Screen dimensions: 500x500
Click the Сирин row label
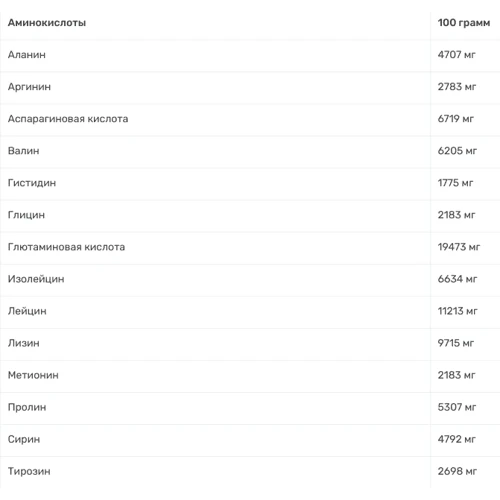[24, 439]
